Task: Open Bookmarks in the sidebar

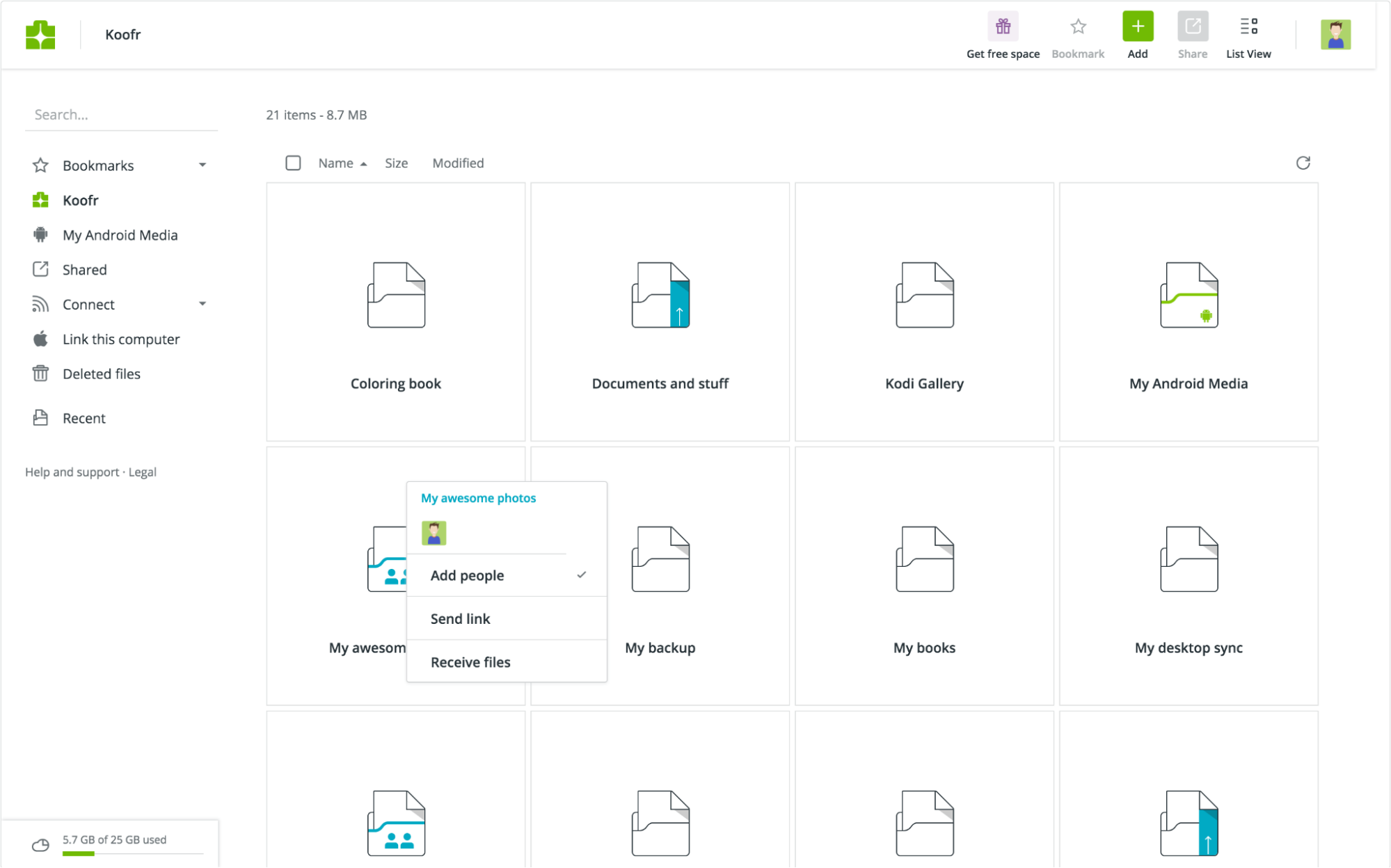Action: 98,166
